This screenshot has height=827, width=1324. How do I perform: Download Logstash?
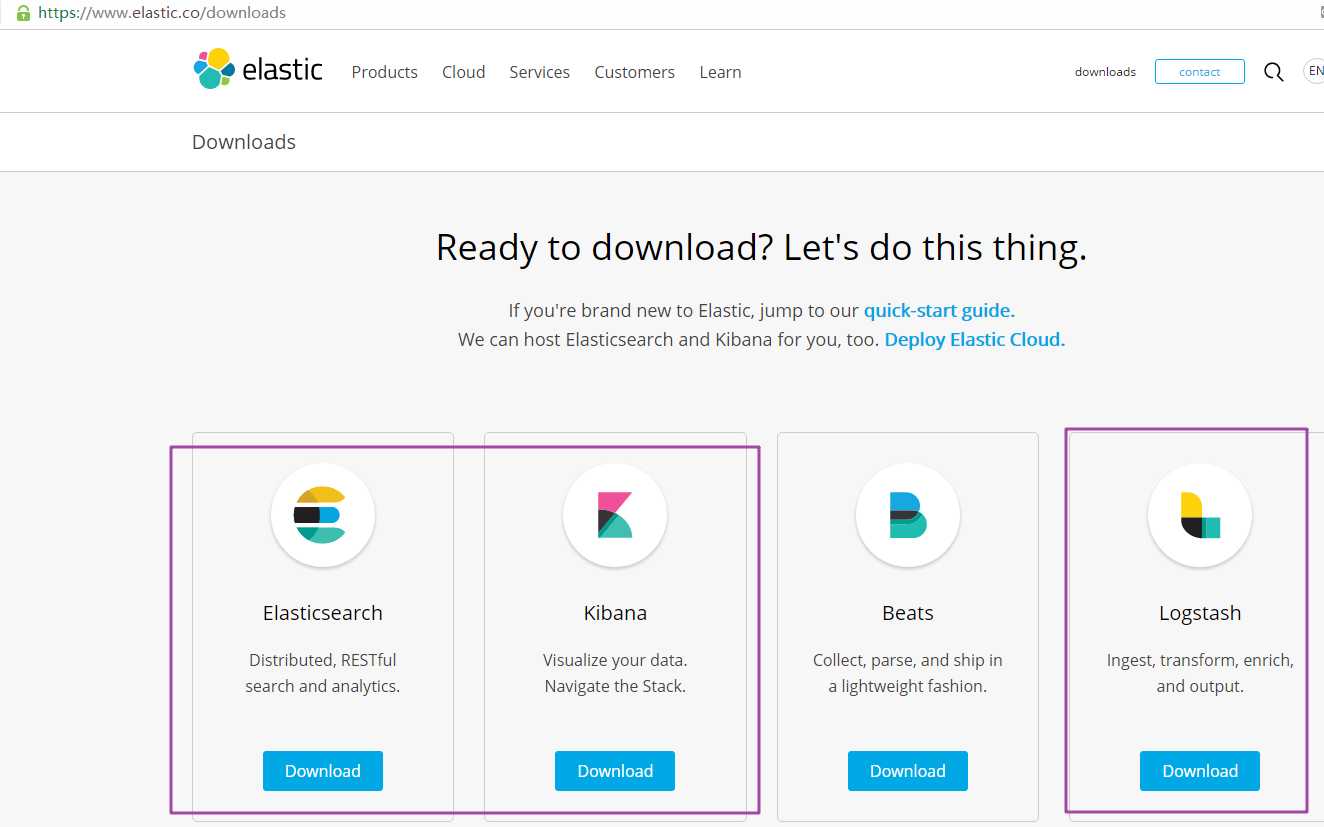1199,771
